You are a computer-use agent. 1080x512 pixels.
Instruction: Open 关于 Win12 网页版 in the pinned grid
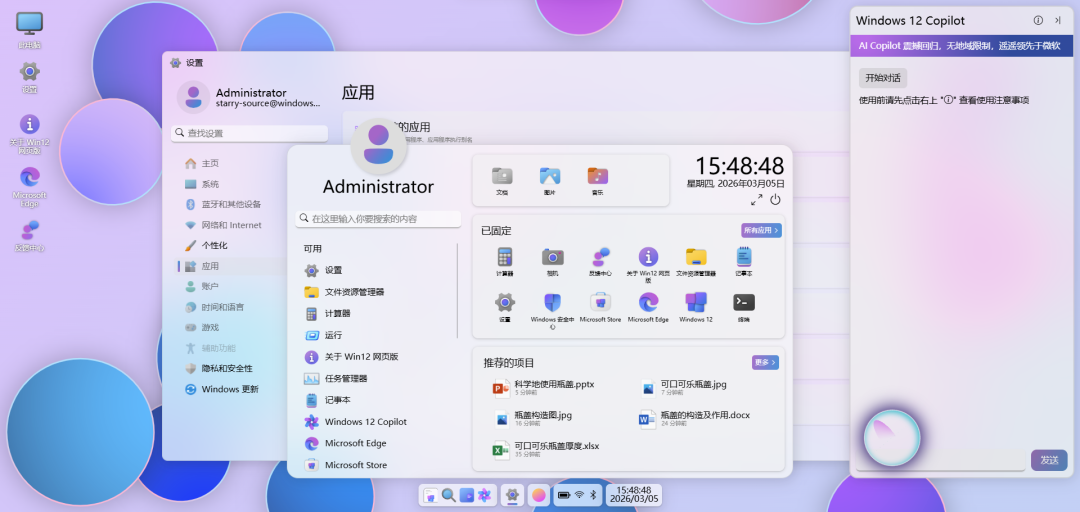point(648,265)
